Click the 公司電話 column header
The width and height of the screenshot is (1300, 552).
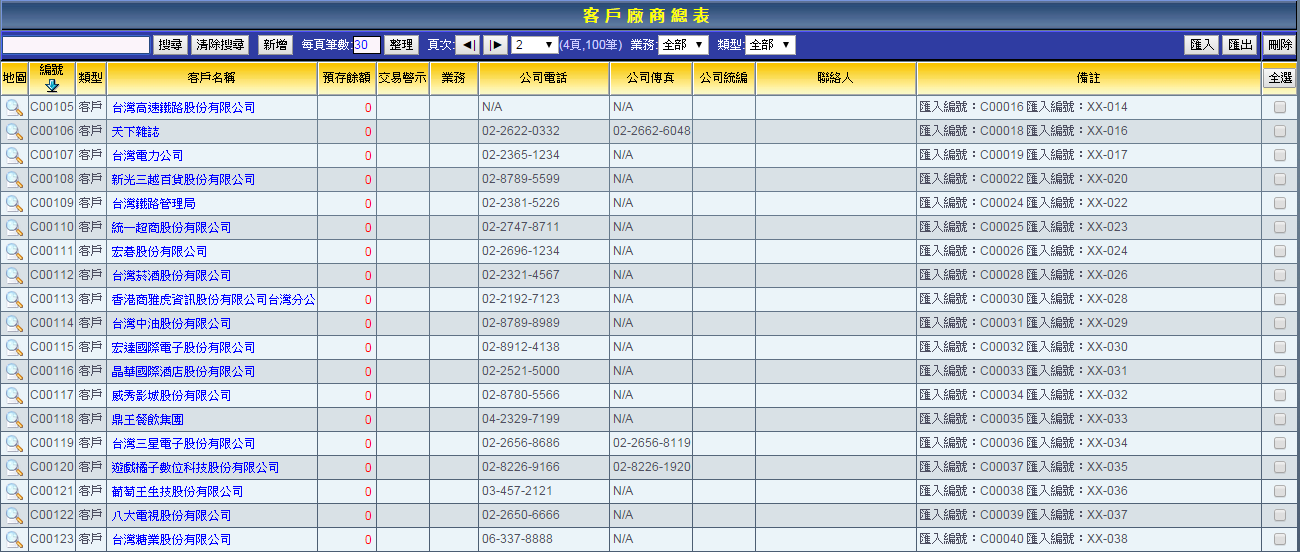(543, 78)
